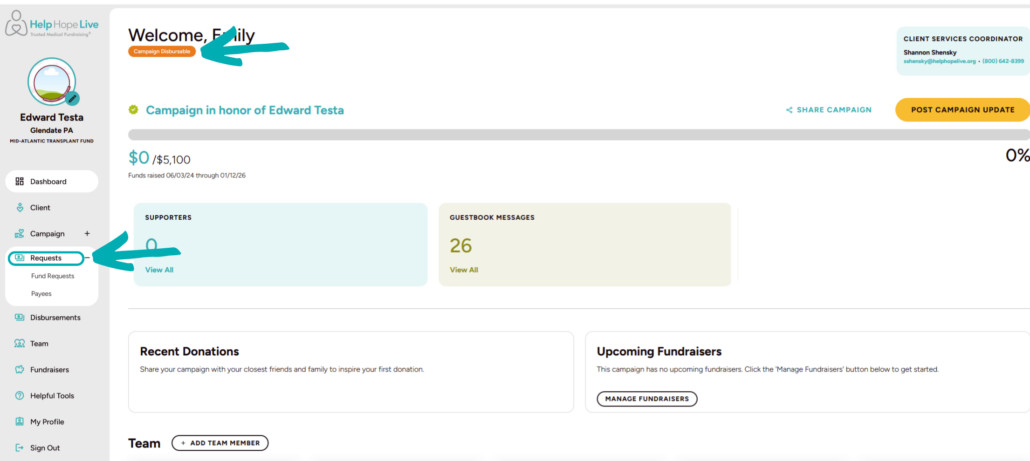The image size is (1030, 461).
Task: View all guestbook messages
Action: tap(464, 270)
